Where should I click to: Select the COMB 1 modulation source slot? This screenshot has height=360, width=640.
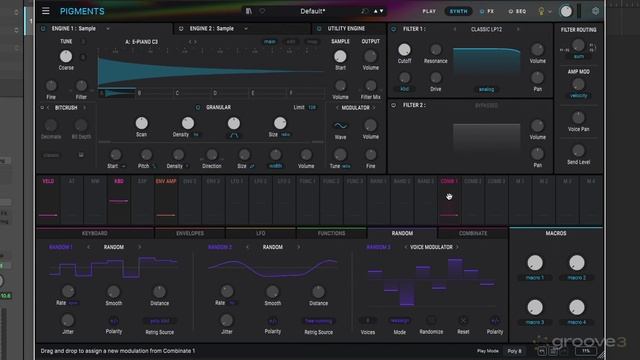(449, 200)
